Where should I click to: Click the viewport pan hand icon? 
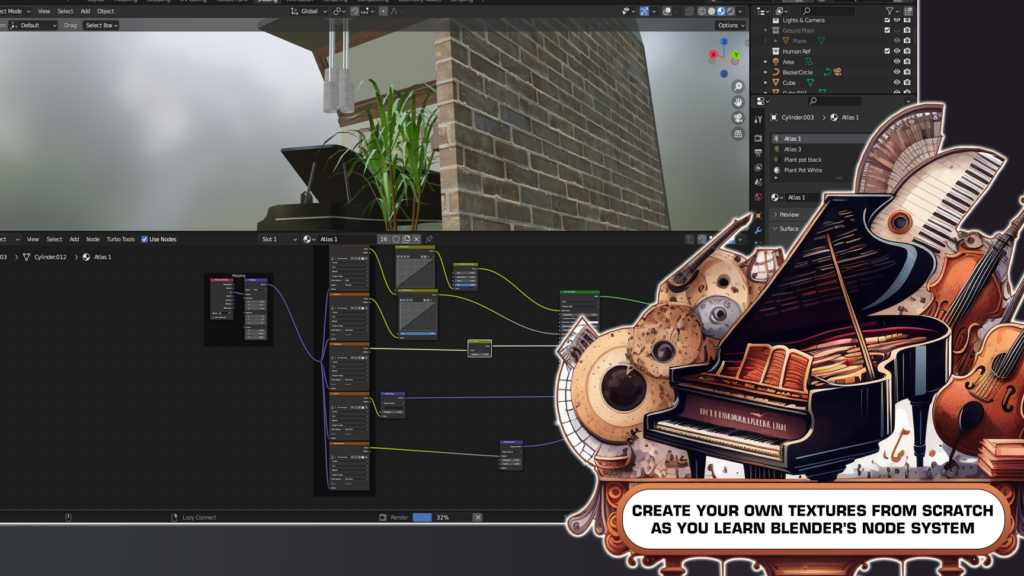coord(738,102)
